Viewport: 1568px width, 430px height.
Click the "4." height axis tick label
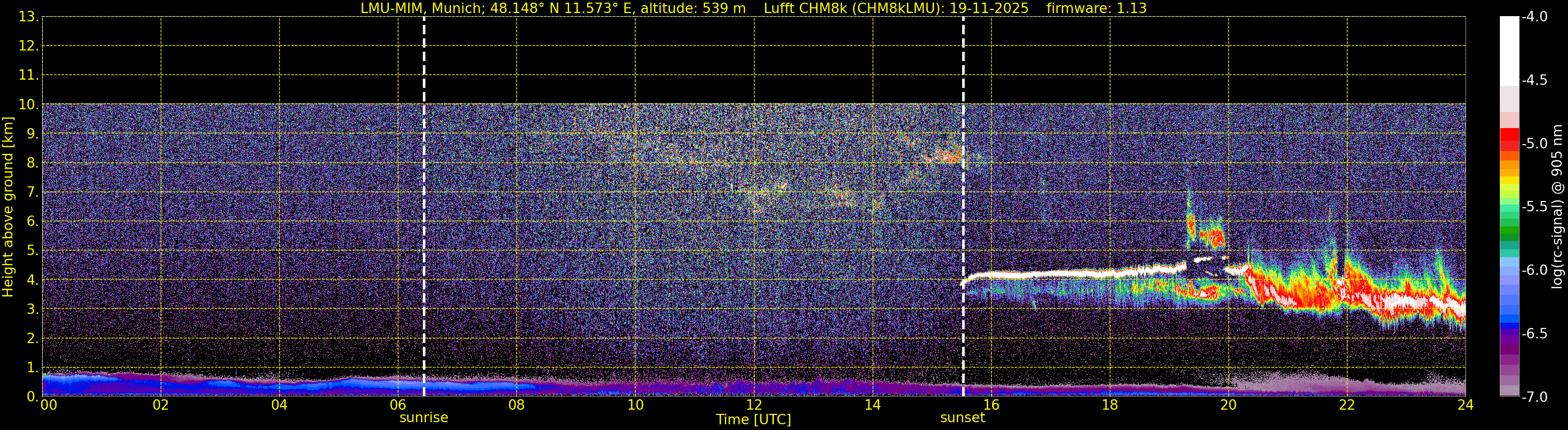(32, 280)
